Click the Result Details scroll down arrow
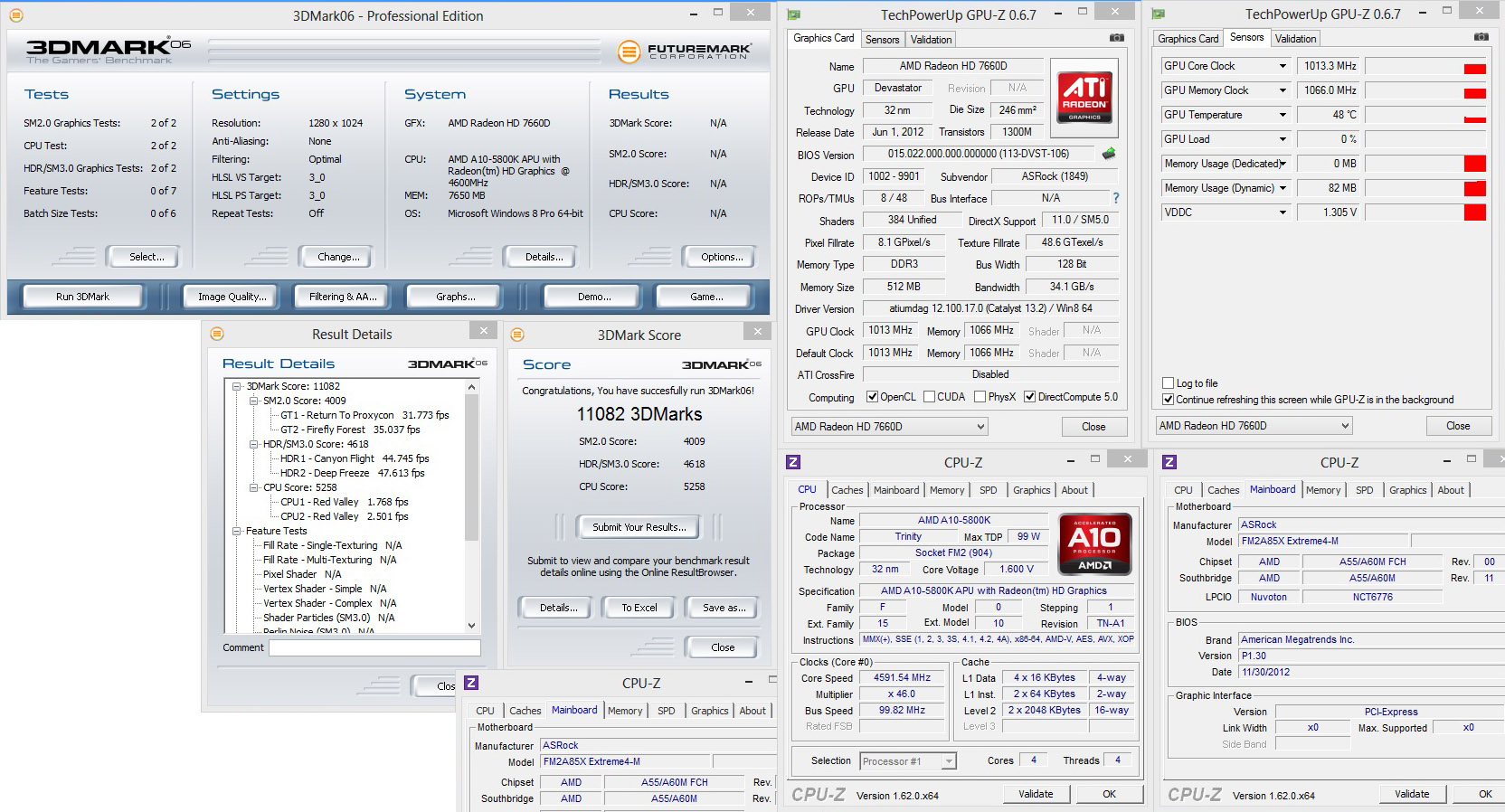The width and height of the screenshot is (1505, 812). coord(471,625)
